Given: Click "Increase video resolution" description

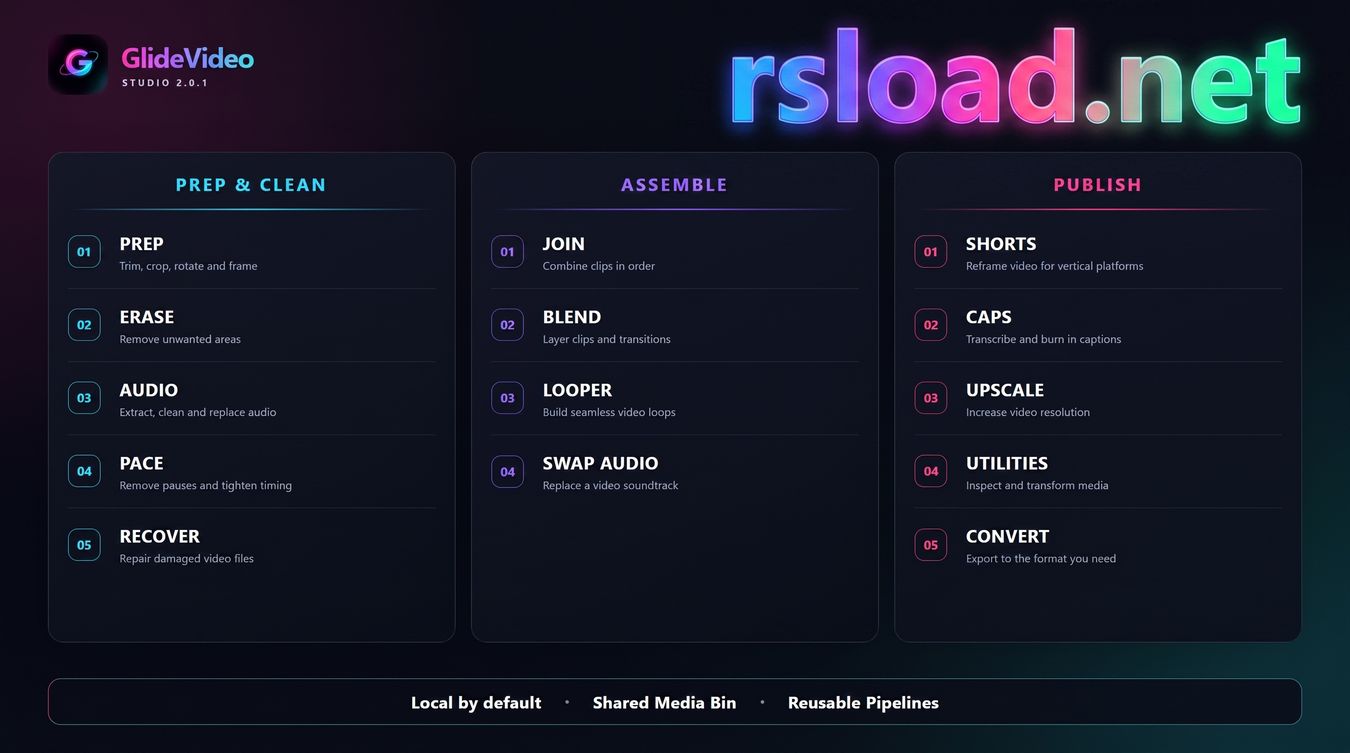Looking at the screenshot, I should coord(1028,412).
